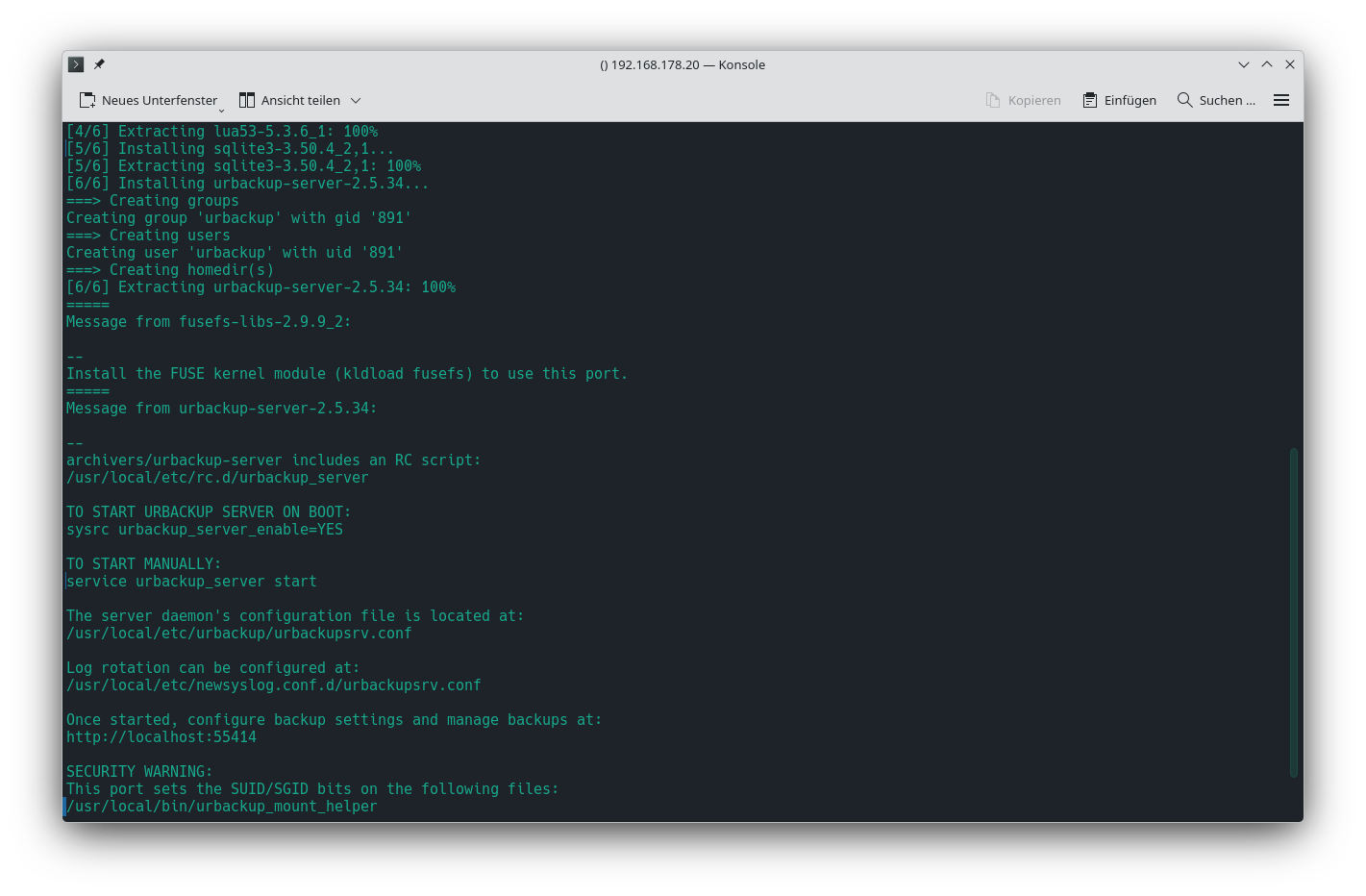The width and height of the screenshot is (1366, 896).
Task: Click the Ansicht teilen split view icon
Action: [x=247, y=100]
